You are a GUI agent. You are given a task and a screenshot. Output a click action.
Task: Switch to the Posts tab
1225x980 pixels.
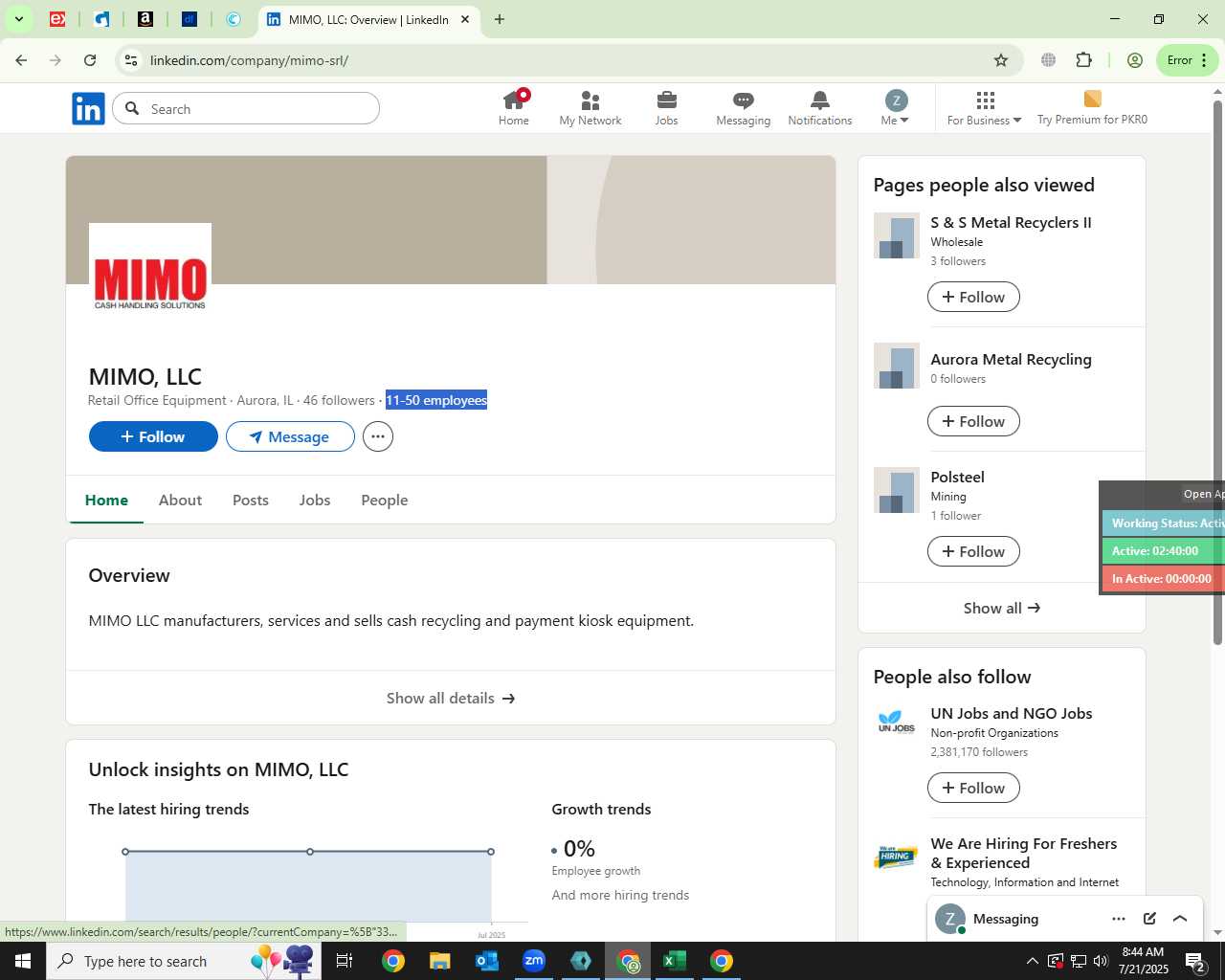click(x=251, y=500)
